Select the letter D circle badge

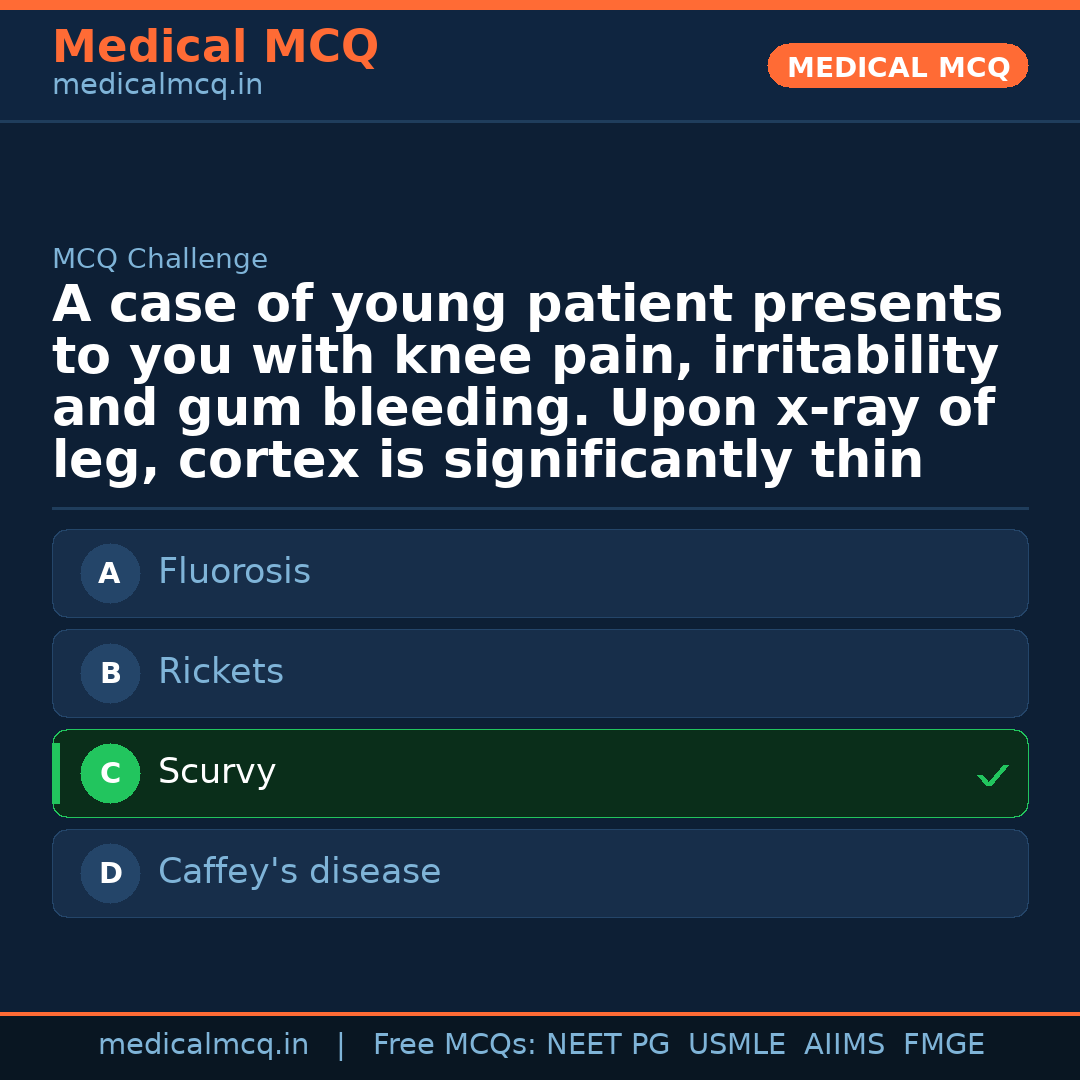coord(110,874)
